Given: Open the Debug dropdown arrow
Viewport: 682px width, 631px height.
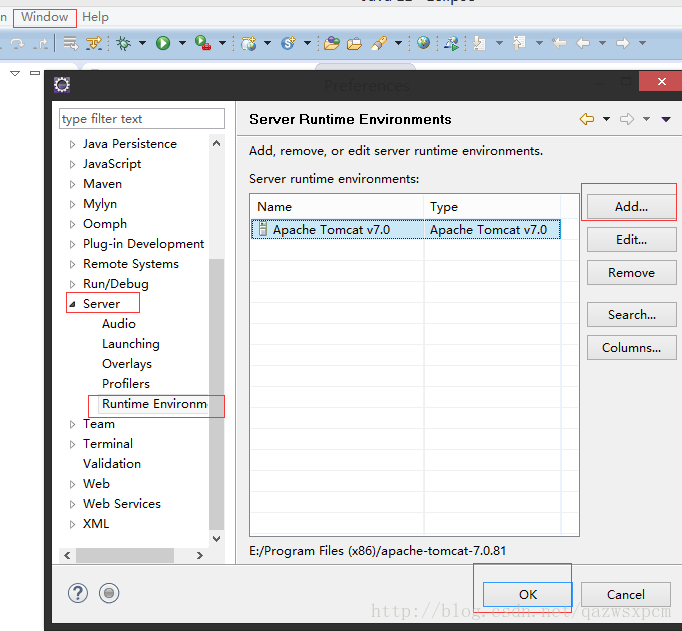Looking at the screenshot, I should [x=142, y=43].
